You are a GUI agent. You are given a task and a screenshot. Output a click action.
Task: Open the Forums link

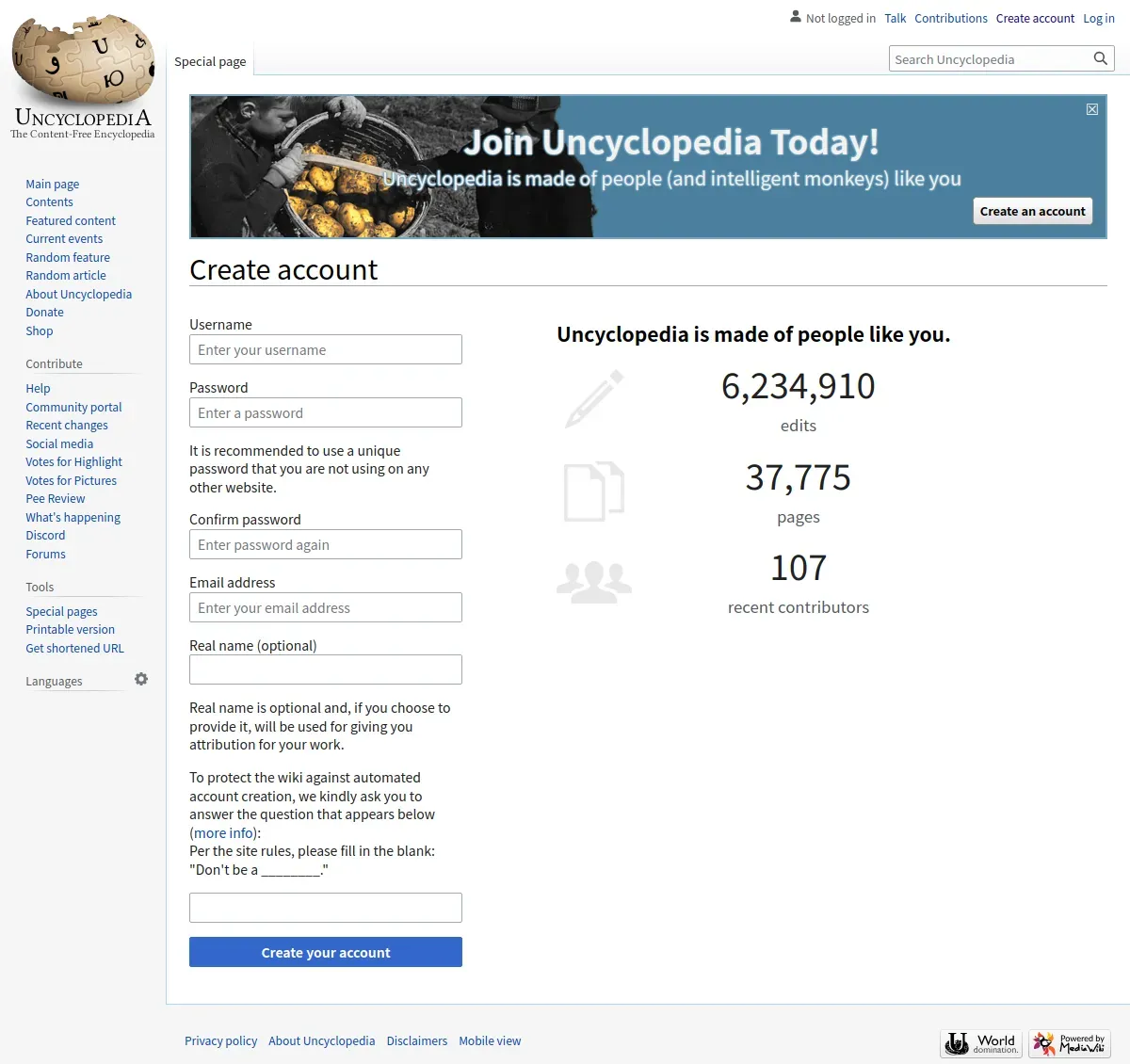click(46, 554)
